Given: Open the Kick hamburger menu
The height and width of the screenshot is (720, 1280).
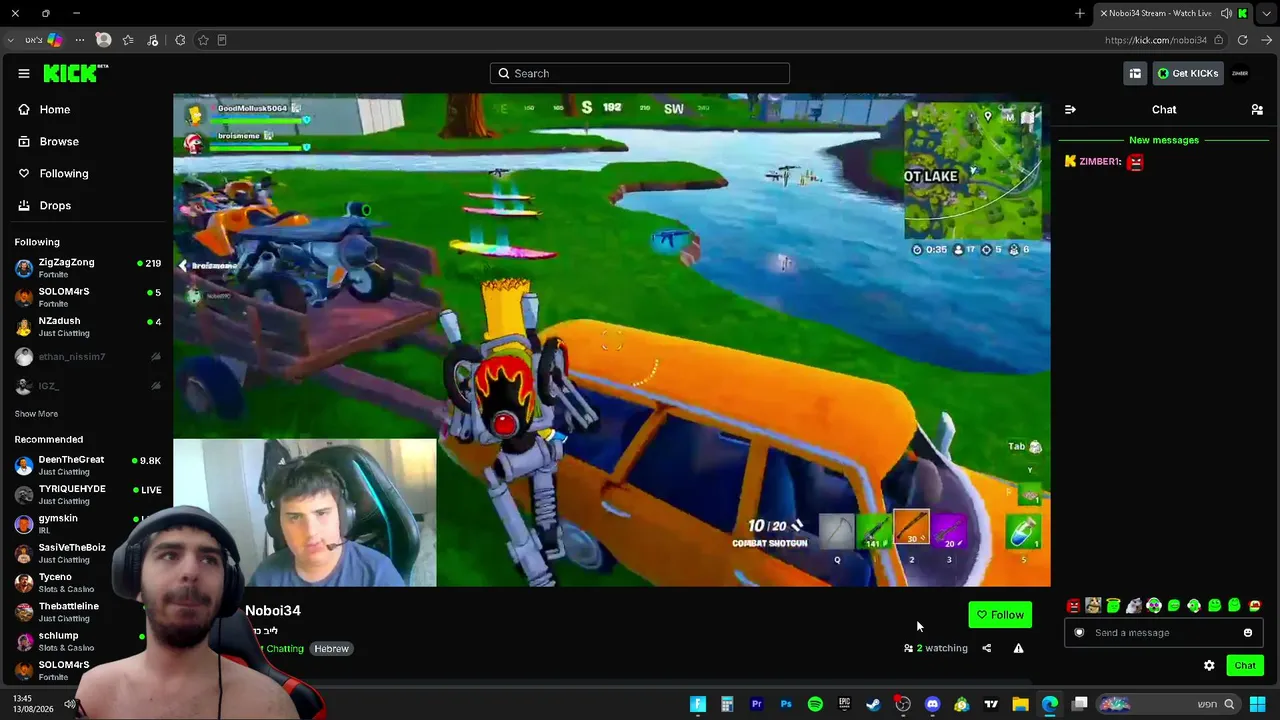Looking at the screenshot, I should 24,73.
